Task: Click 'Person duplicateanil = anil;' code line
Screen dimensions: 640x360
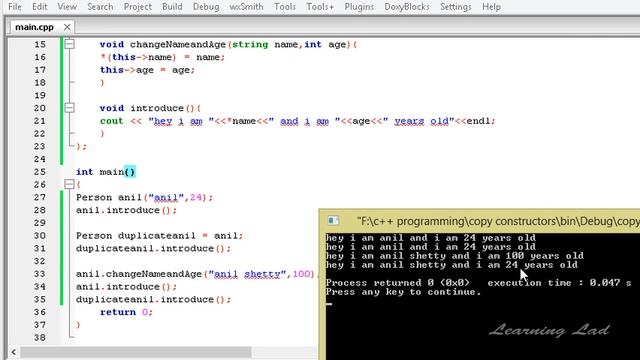Action: pos(159,236)
